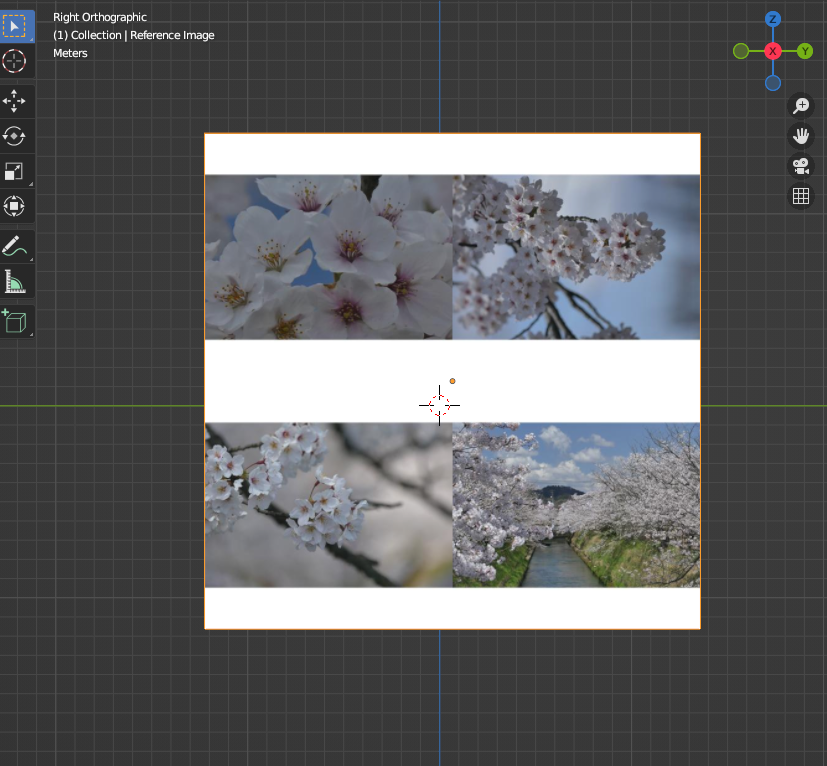Select the Rotate tool
Viewport: 827px width, 766px height.
(14, 136)
